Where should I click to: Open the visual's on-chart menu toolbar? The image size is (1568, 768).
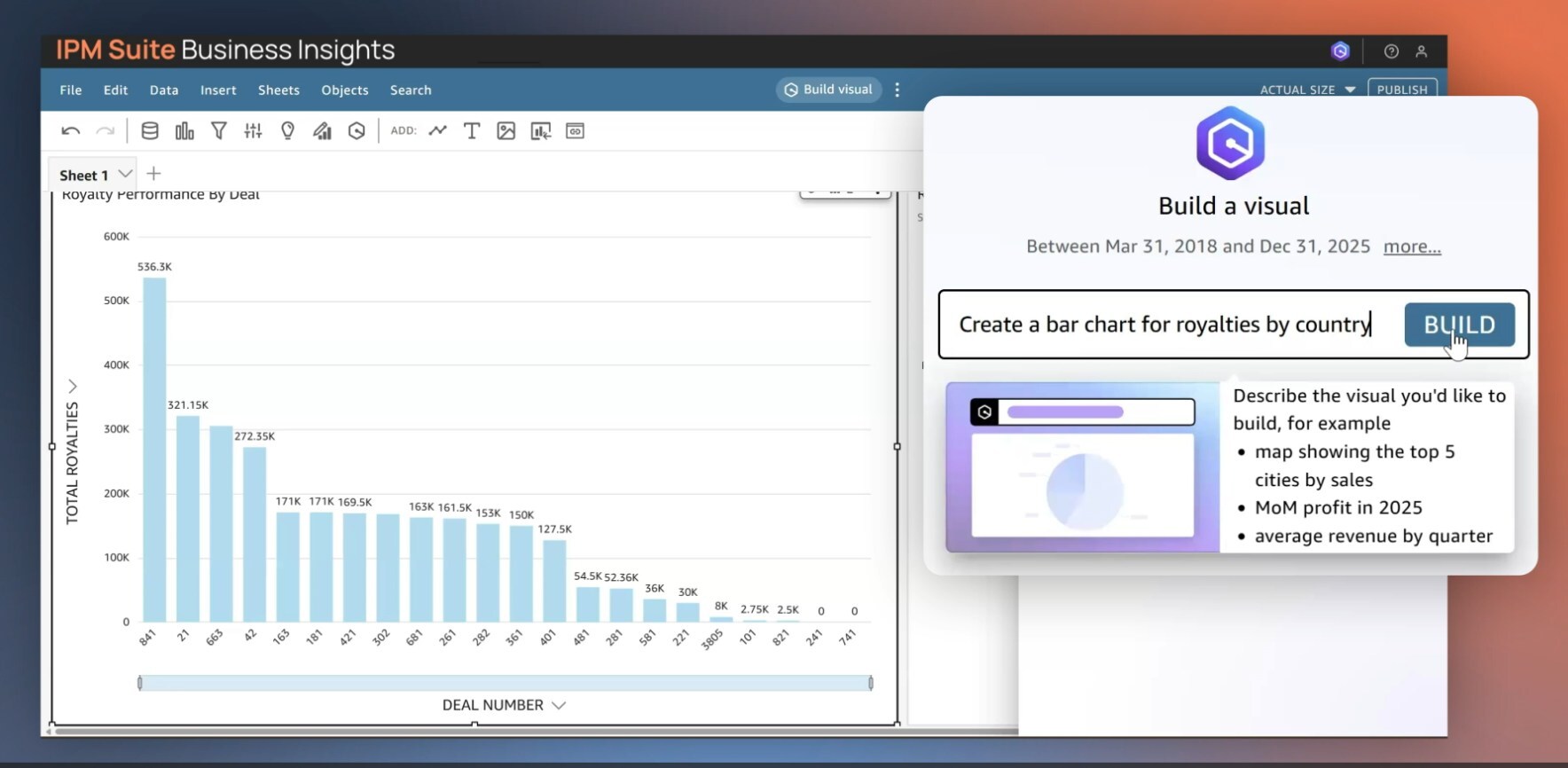point(845,192)
